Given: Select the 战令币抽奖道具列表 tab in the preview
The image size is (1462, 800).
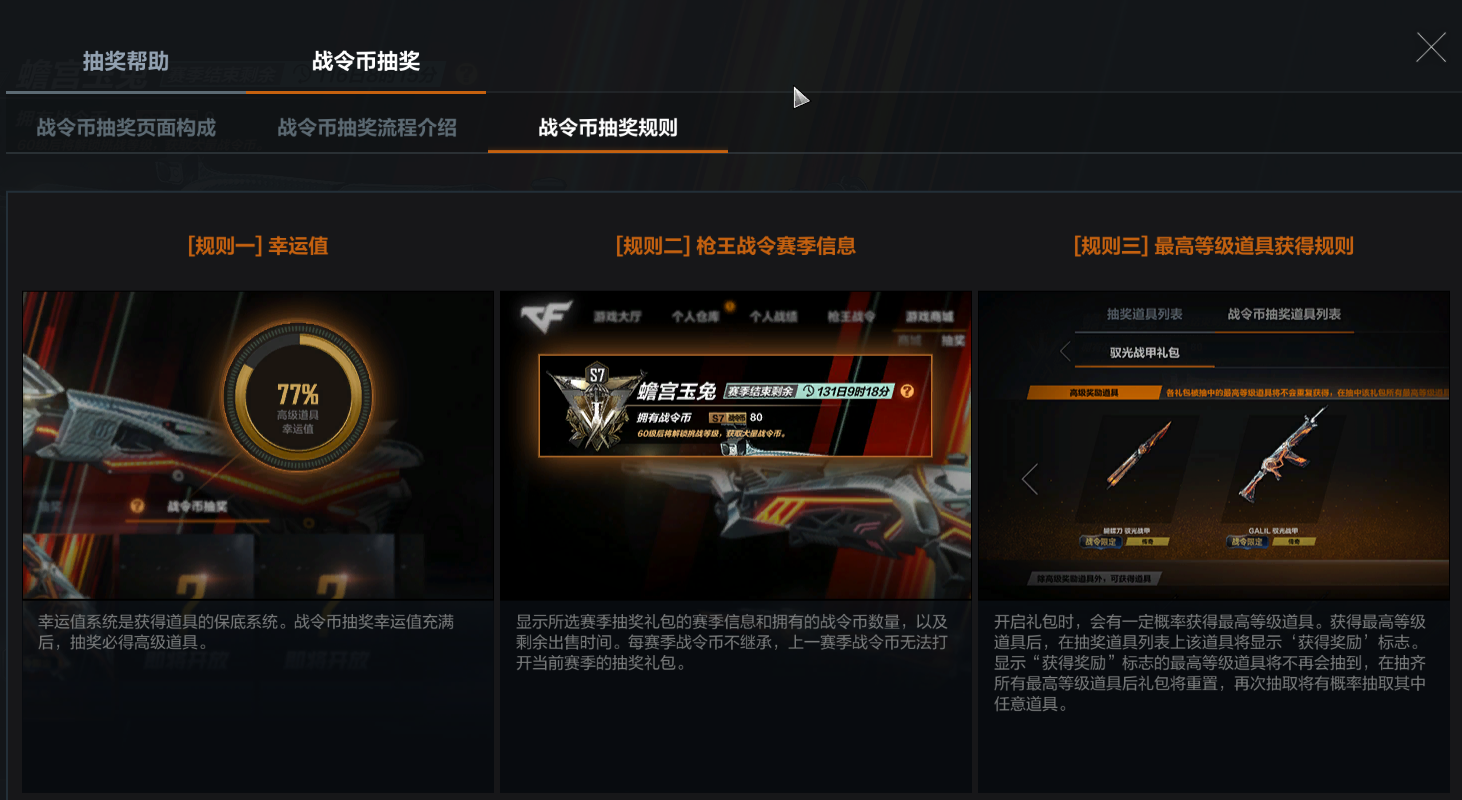Looking at the screenshot, I should (1284, 314).
